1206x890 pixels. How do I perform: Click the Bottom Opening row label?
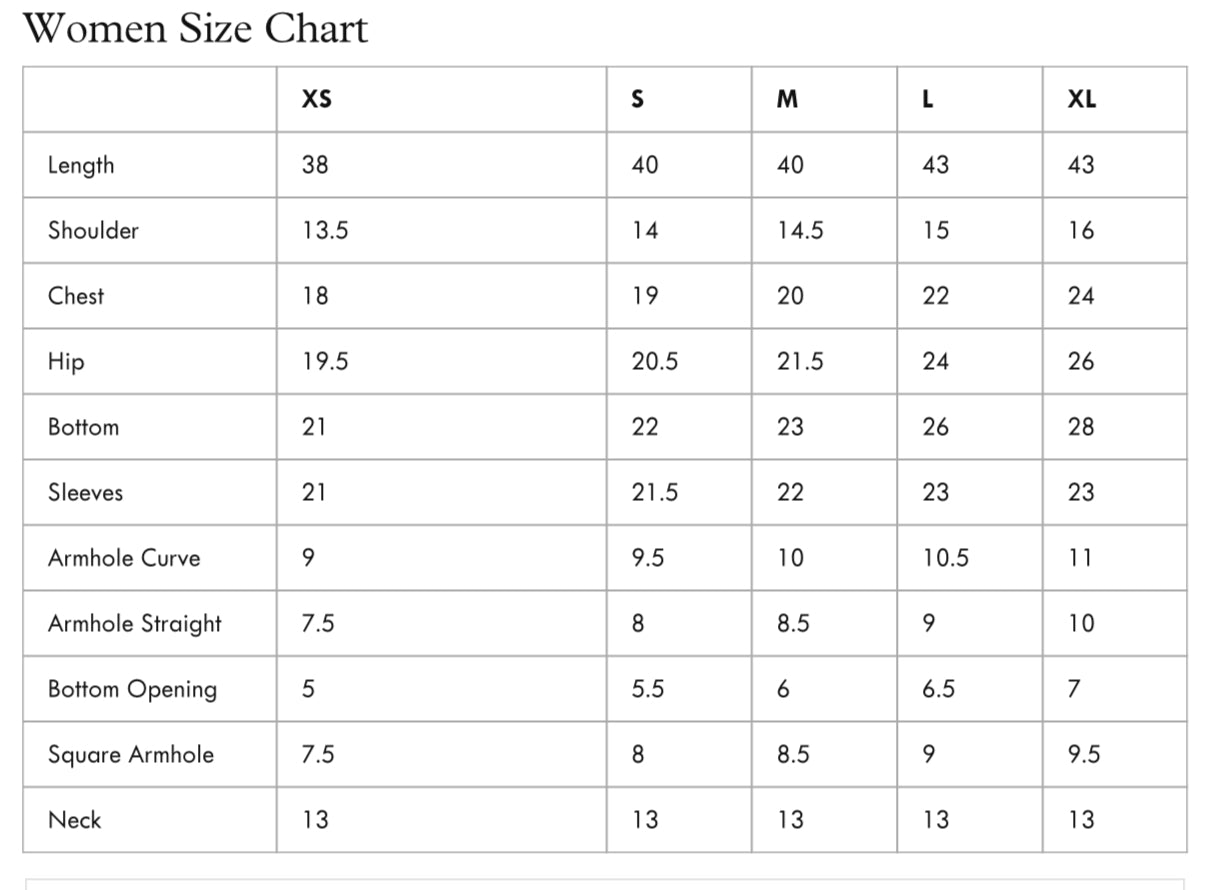pyautogui.click(x=132, y=689)
